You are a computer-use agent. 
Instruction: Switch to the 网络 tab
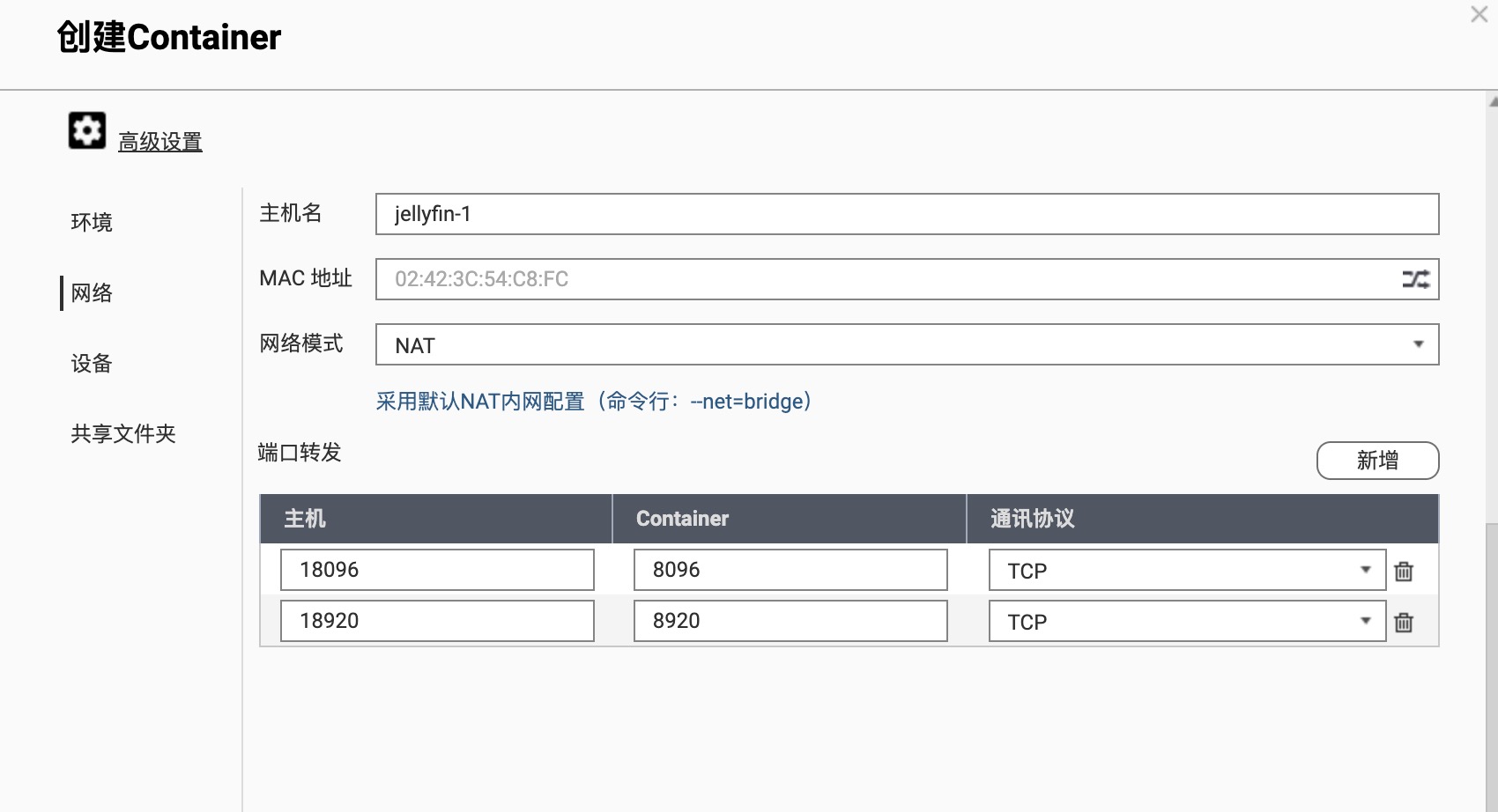[x=92, y=292]
